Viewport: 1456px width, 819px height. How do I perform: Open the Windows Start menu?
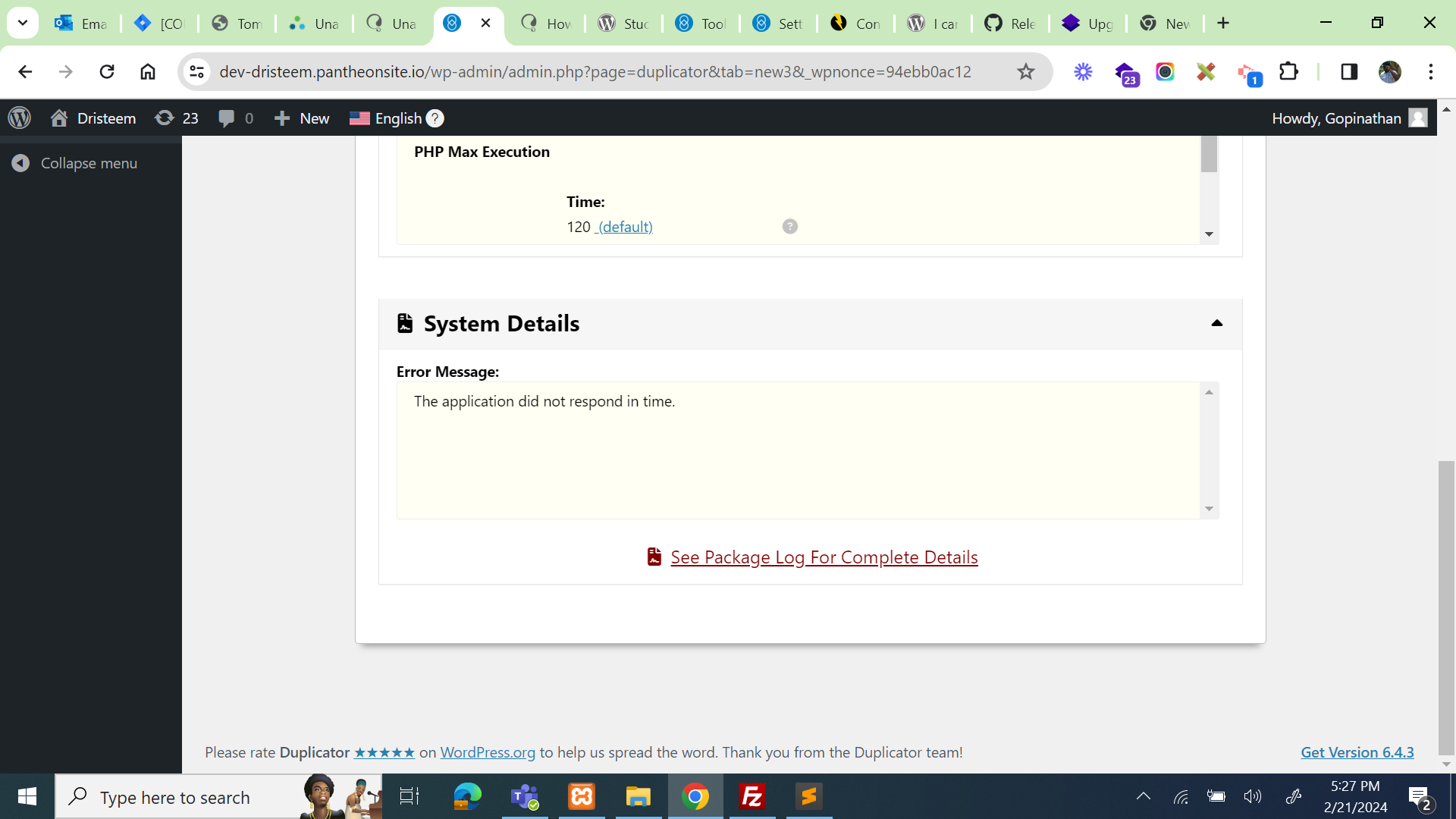point(27,796)
